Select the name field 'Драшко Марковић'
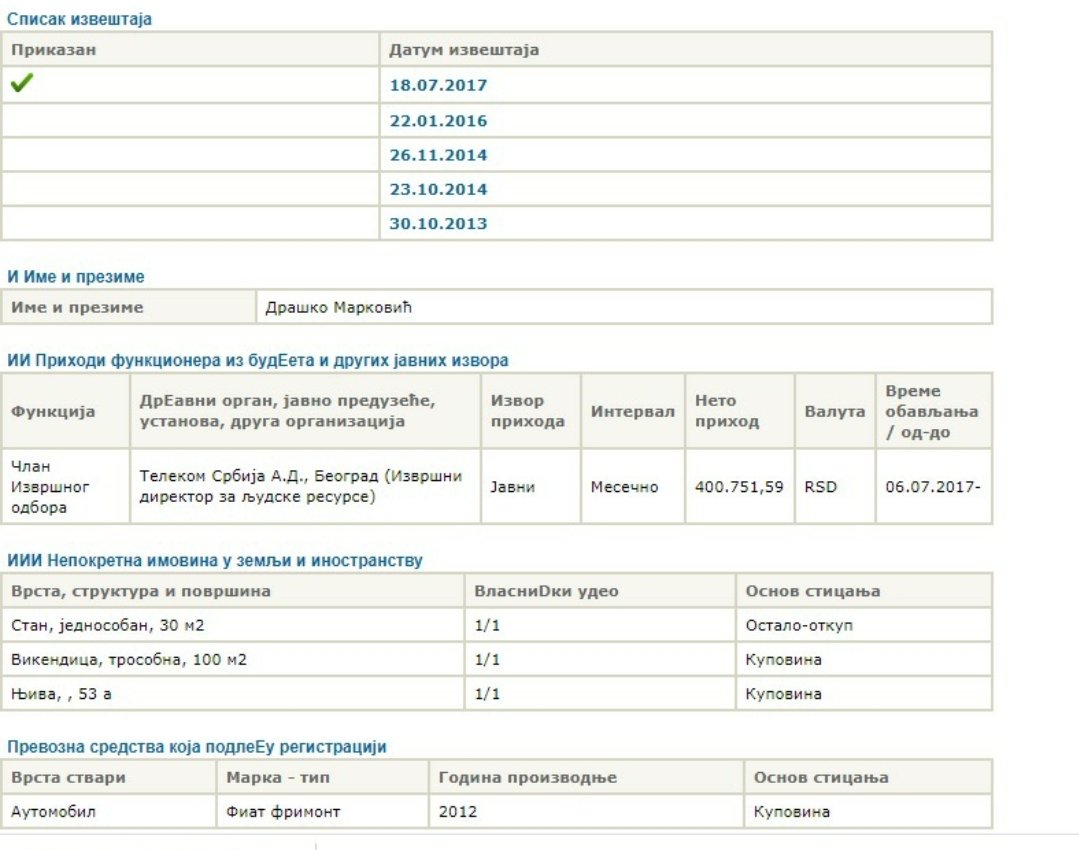The image size is (1079, 850). tap(624, 307)
